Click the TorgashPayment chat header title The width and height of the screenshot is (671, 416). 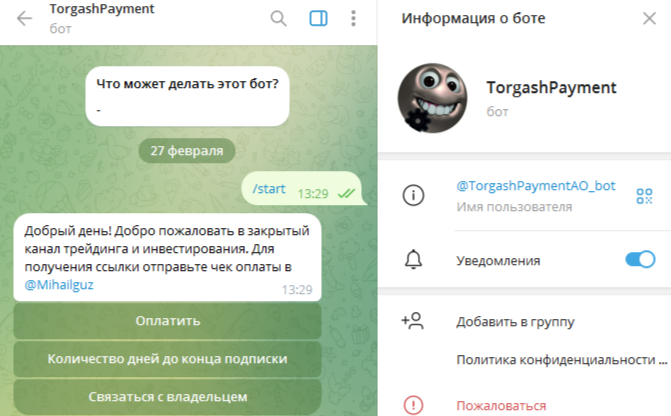[x=102, y=9]
